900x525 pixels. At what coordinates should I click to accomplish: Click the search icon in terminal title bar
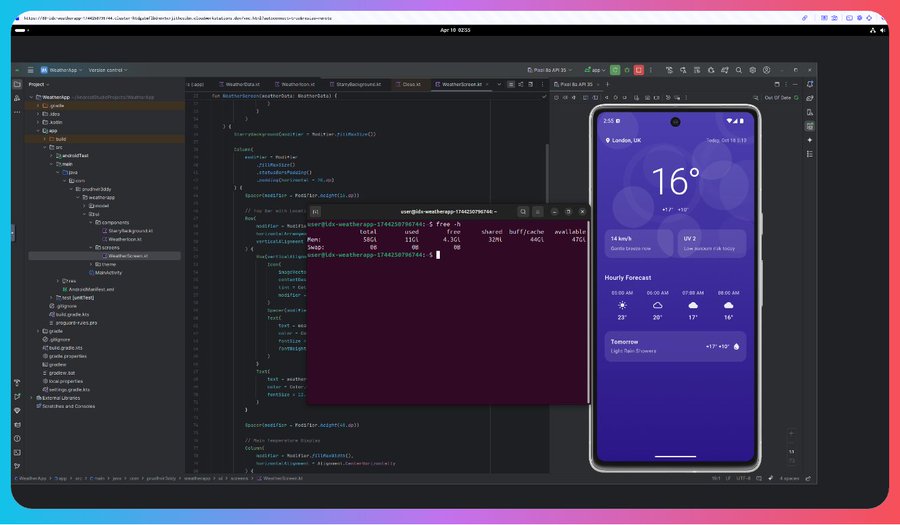click(x=523, y=212)
